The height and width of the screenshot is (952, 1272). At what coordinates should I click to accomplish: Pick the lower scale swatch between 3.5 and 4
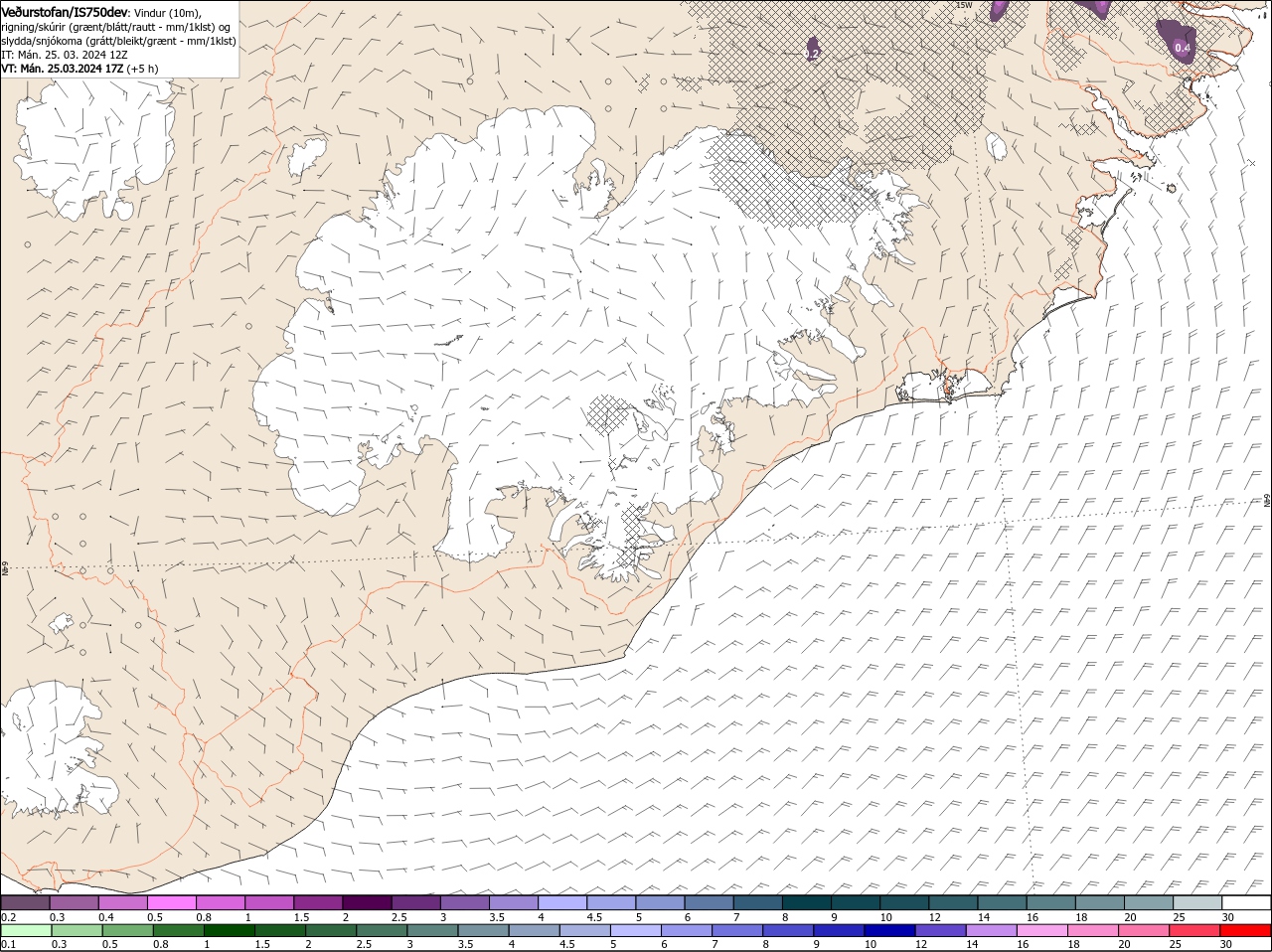483,930
